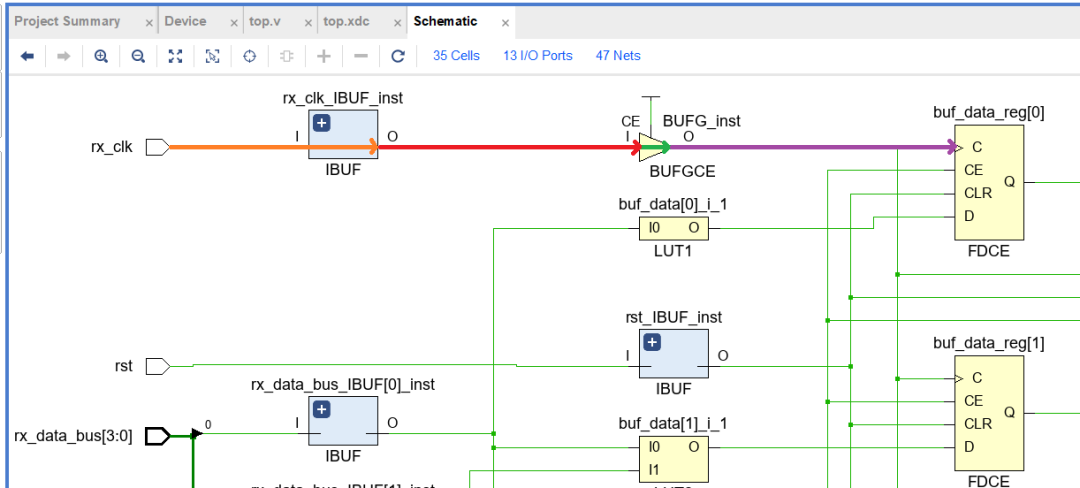
Task: Select the BUFGCE buffer triangle symbol
Action: pos(651,147)
